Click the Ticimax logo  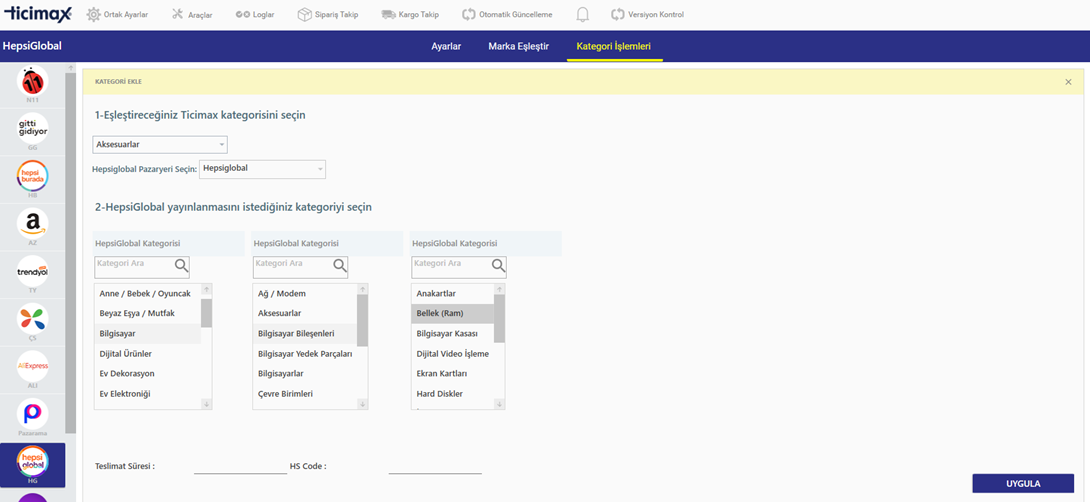38,14
